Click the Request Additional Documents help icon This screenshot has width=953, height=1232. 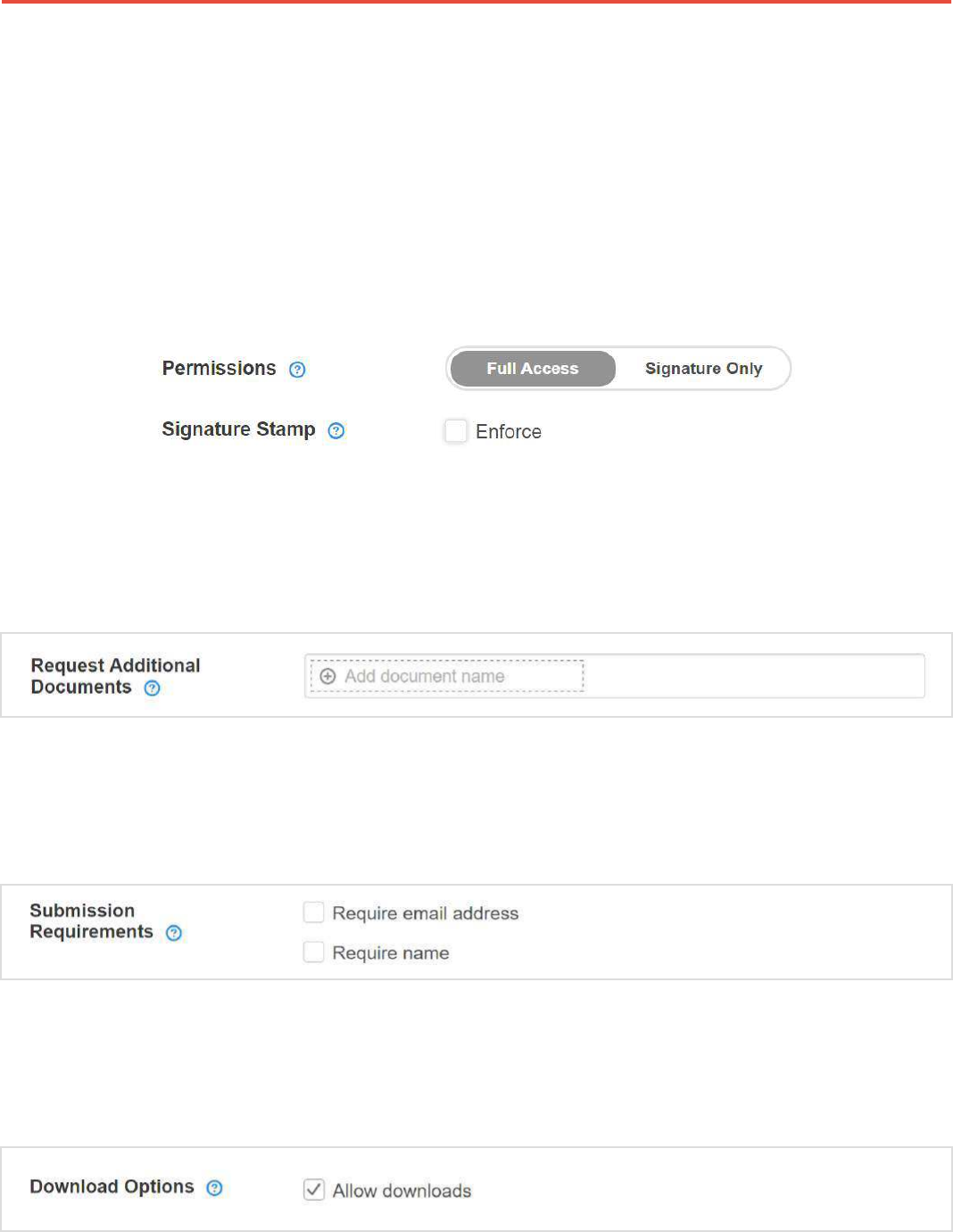pyautogui.click(x=153, y=688)
